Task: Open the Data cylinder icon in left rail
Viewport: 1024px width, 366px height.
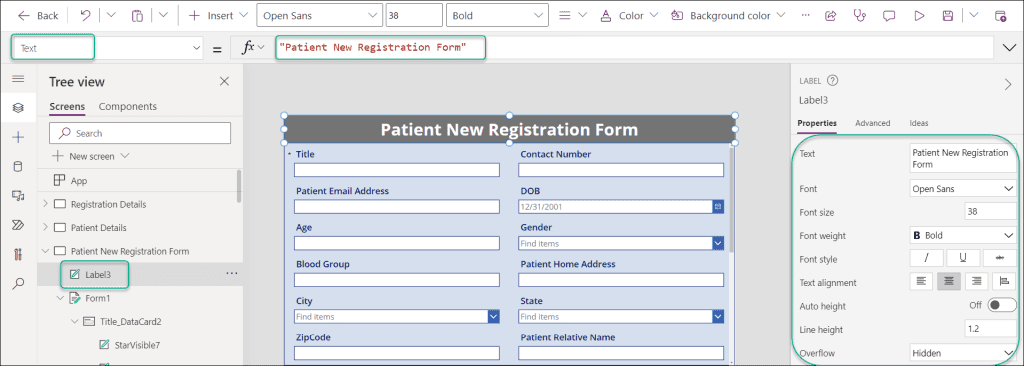Action: click(18, 166)
